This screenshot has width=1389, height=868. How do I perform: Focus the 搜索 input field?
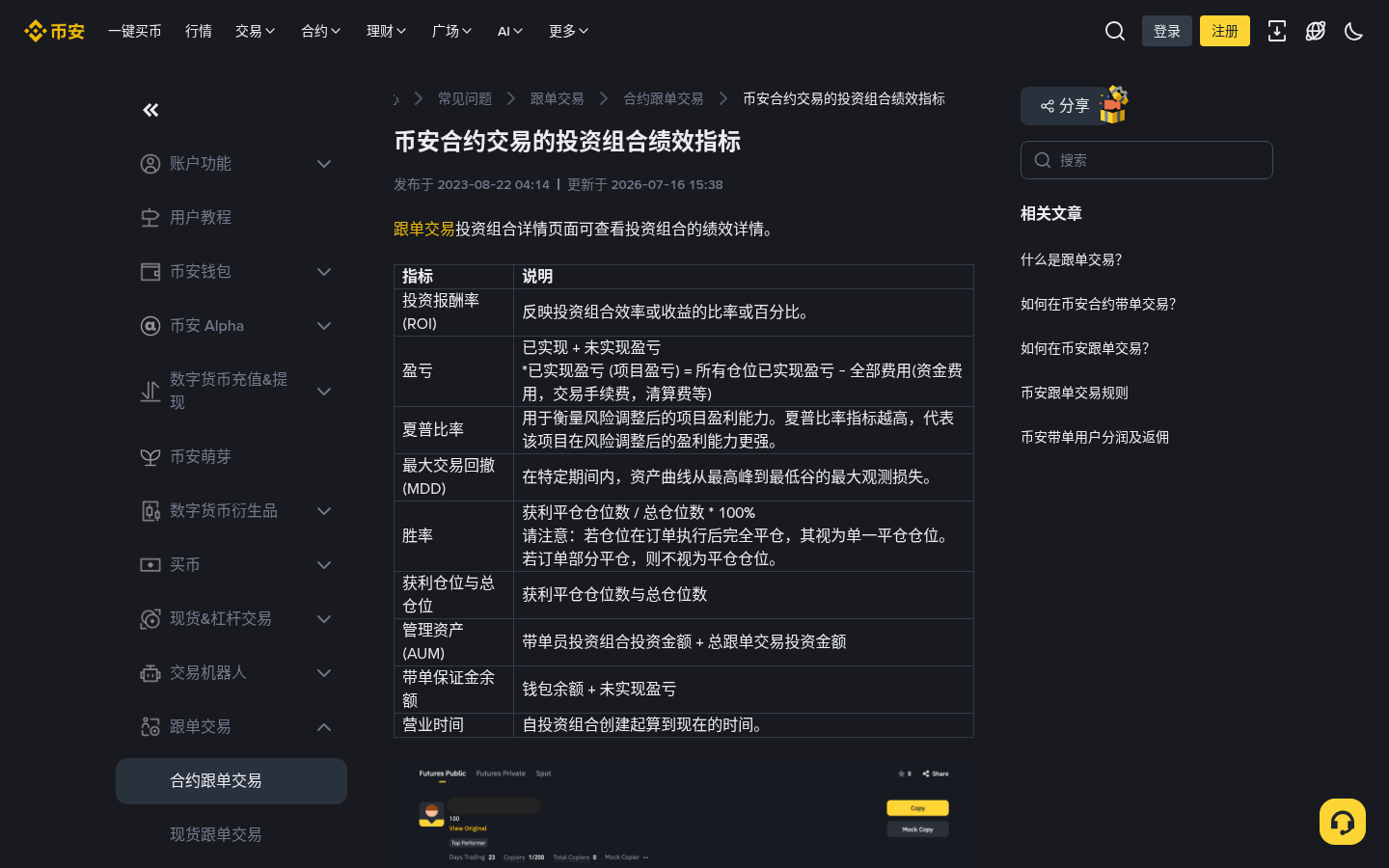pos(1147,160)
